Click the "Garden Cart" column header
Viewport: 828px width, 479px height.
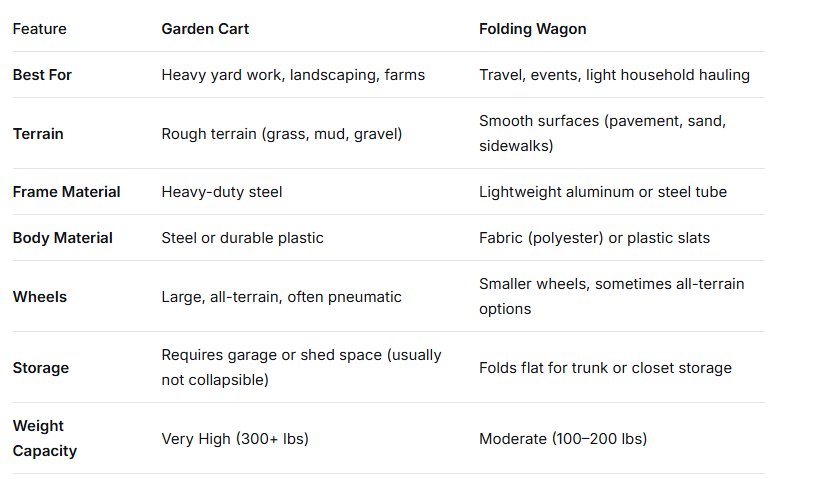pos(205,29)
